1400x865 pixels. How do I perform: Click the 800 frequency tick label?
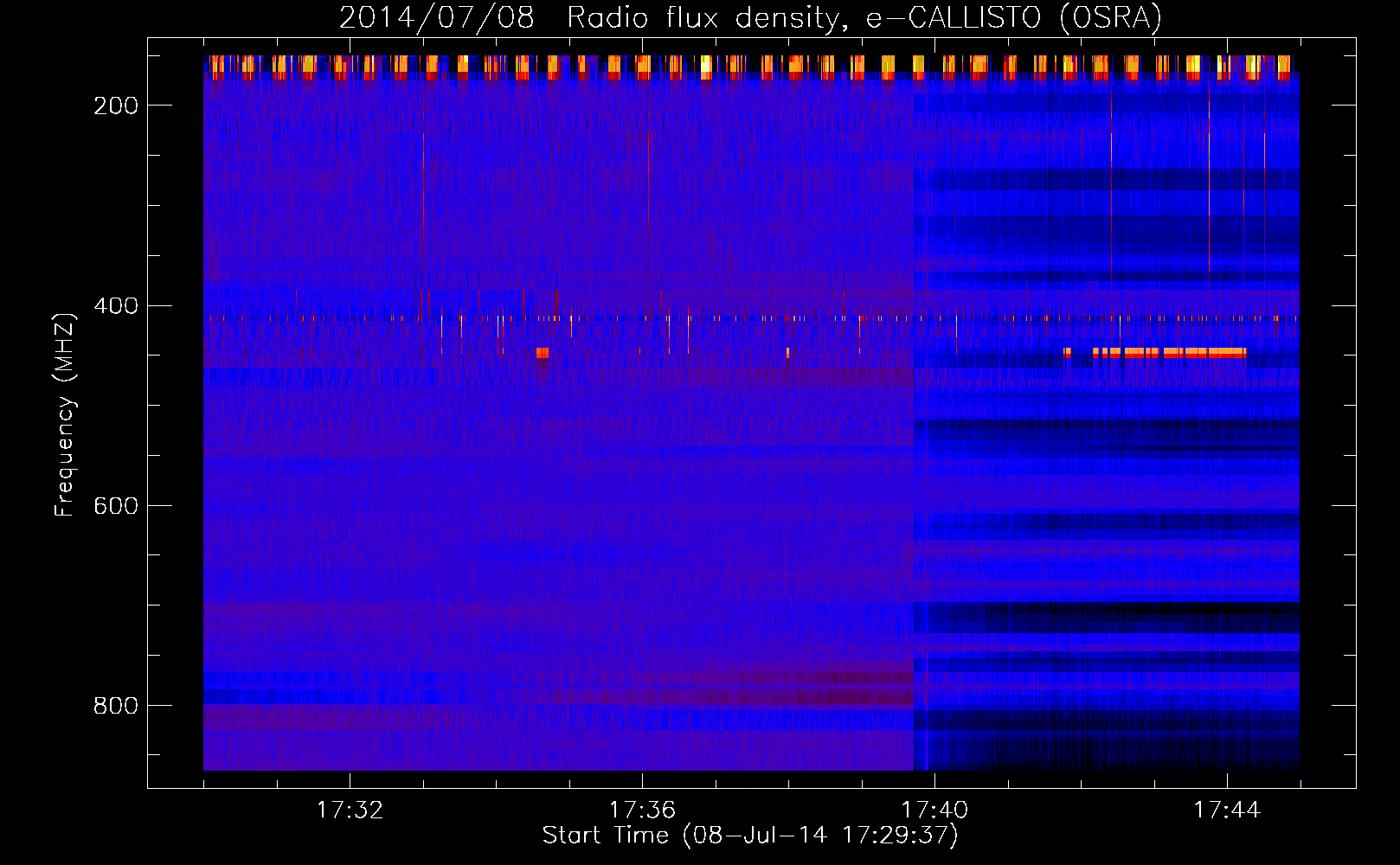pos(116,706)
